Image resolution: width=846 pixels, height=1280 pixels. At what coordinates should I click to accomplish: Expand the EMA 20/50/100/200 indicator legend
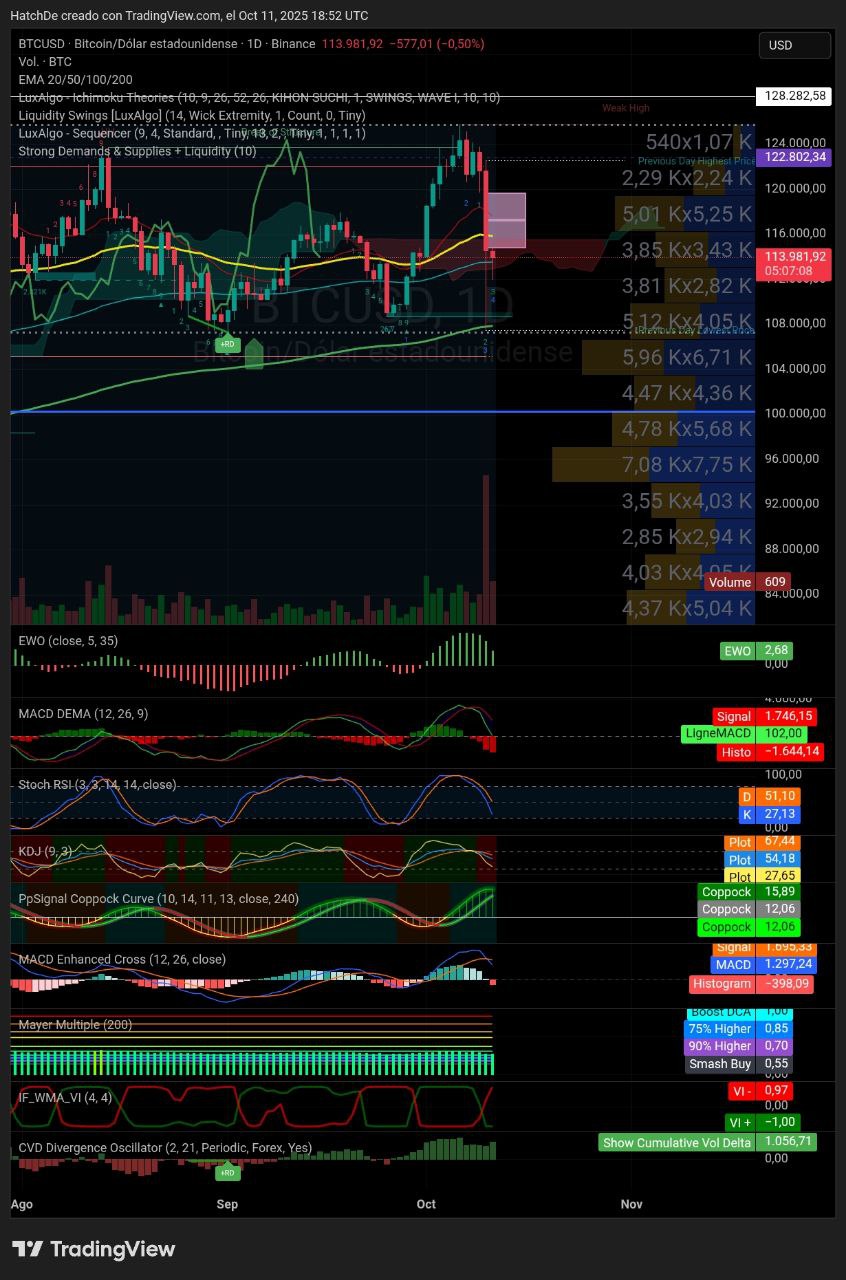click(76, 79)
